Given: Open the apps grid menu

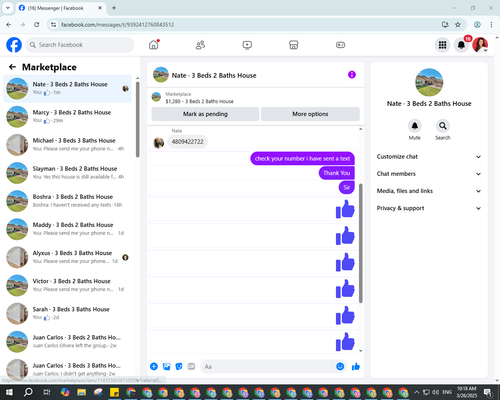Looking at the screenshot, I should point(442,45).
